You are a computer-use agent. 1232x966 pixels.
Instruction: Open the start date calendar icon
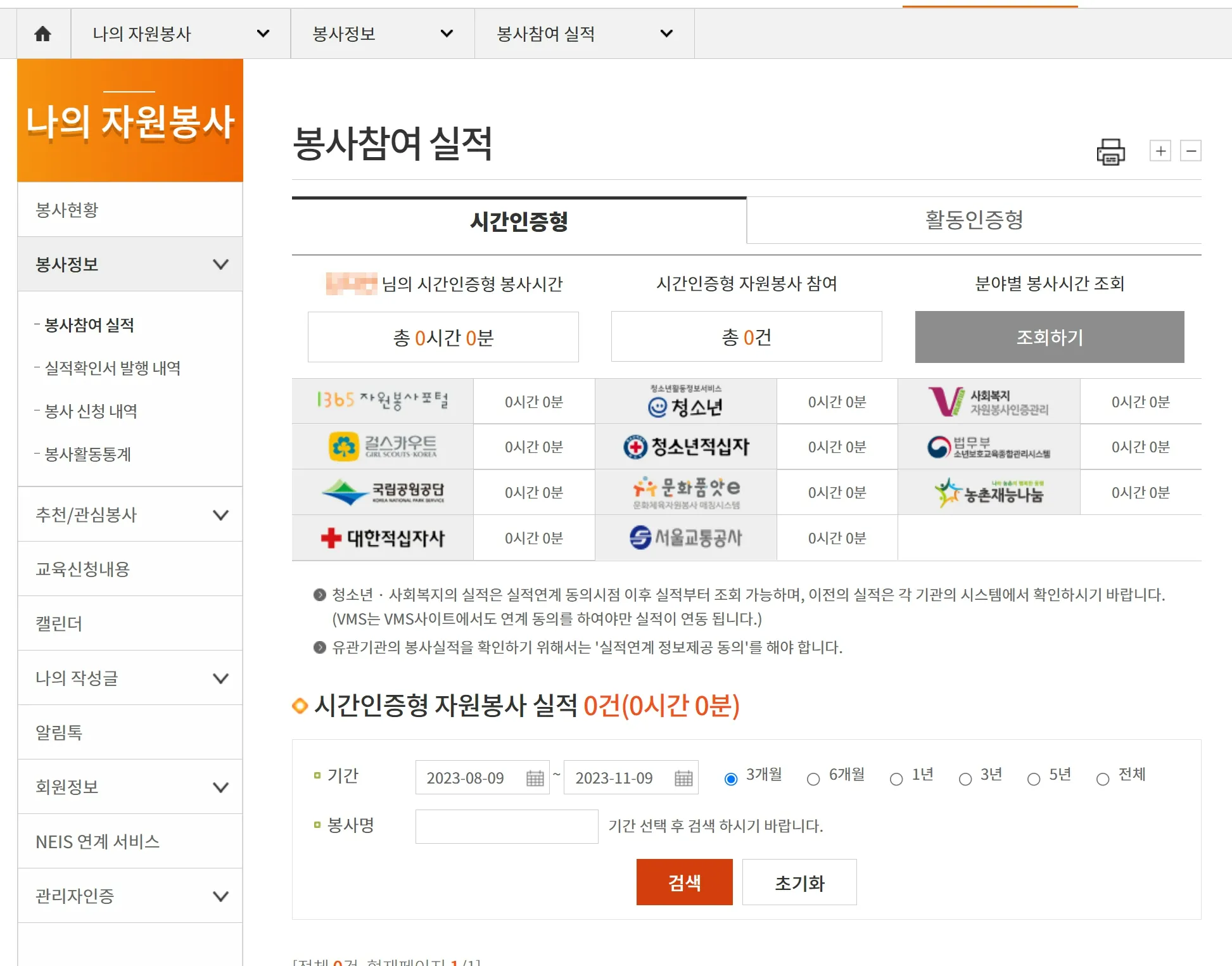click(x=535, y=778)
